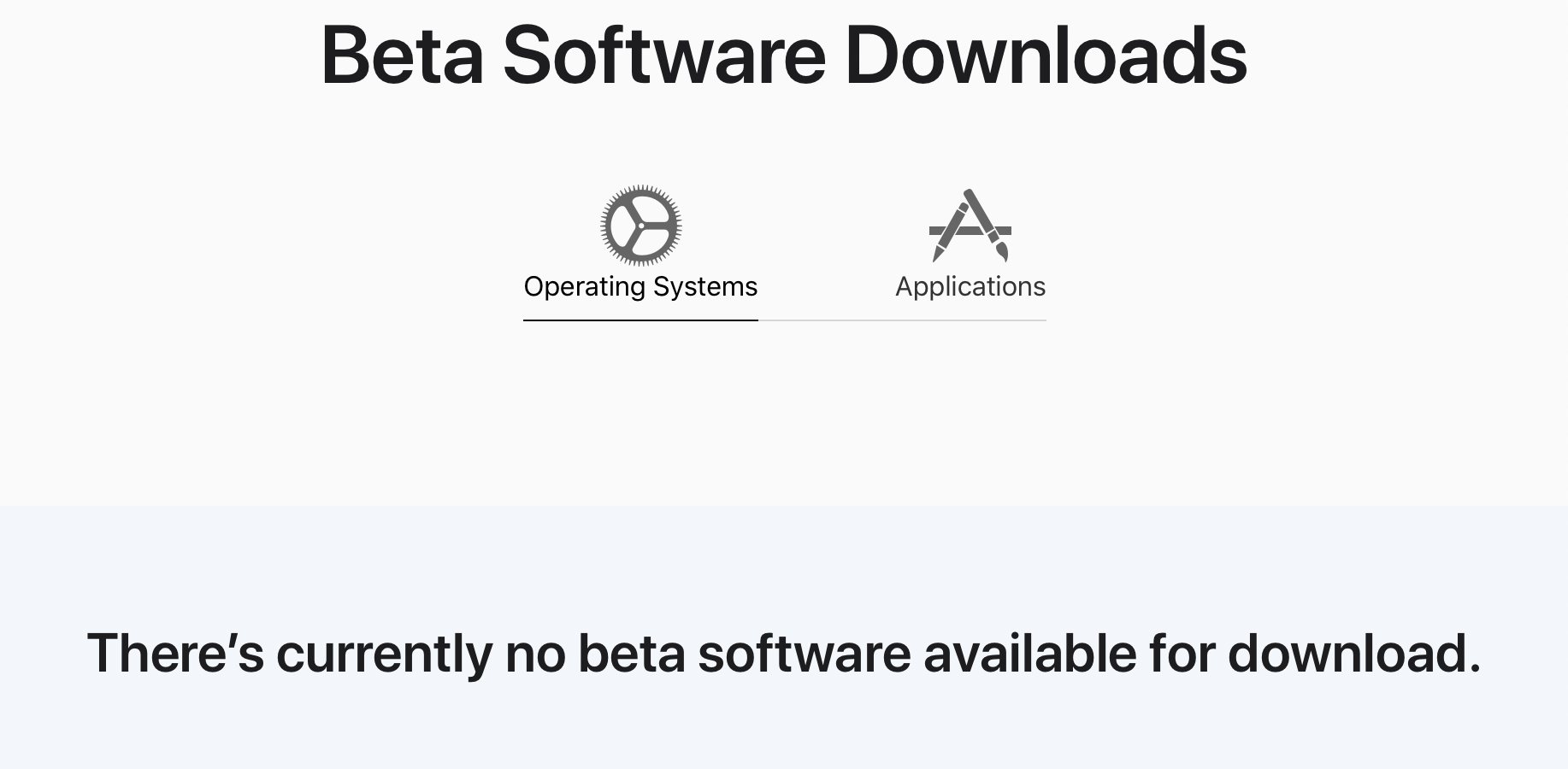
Task: Click the word "Software" in the page title
Action: click(664, 56)
